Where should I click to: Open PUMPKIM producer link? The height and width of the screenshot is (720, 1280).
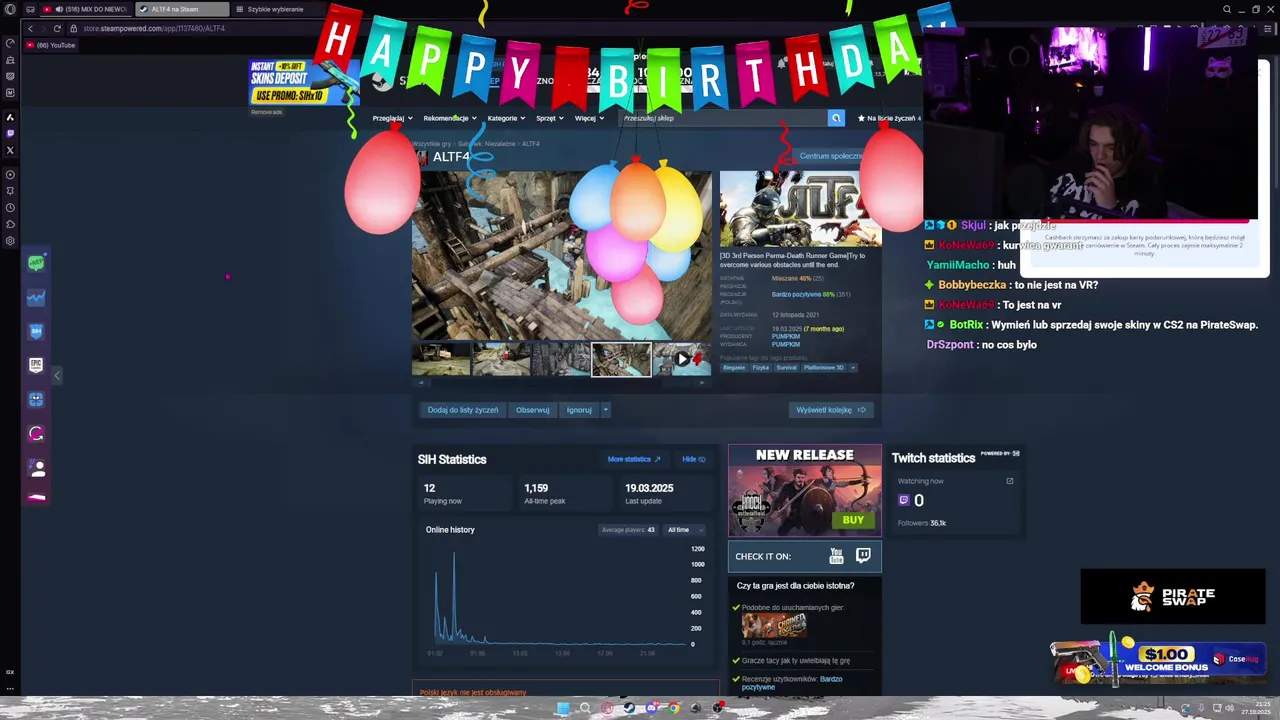[x=786, y=336]
